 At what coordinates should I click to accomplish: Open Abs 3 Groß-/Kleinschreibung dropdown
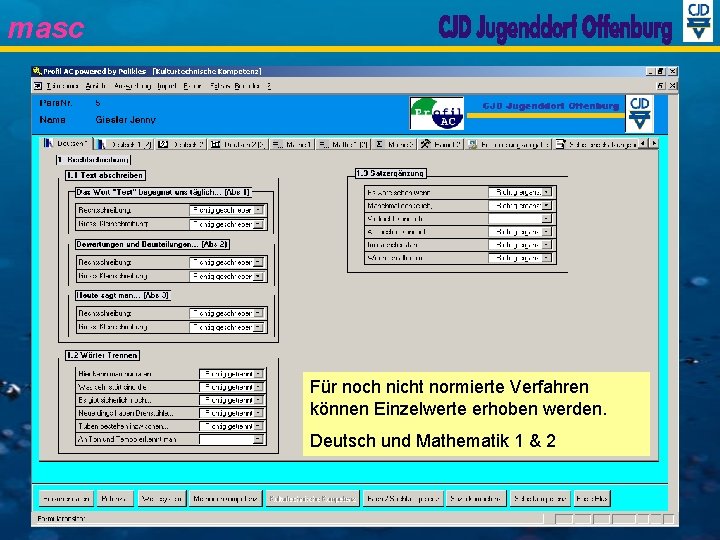click(x=259, y=327)
